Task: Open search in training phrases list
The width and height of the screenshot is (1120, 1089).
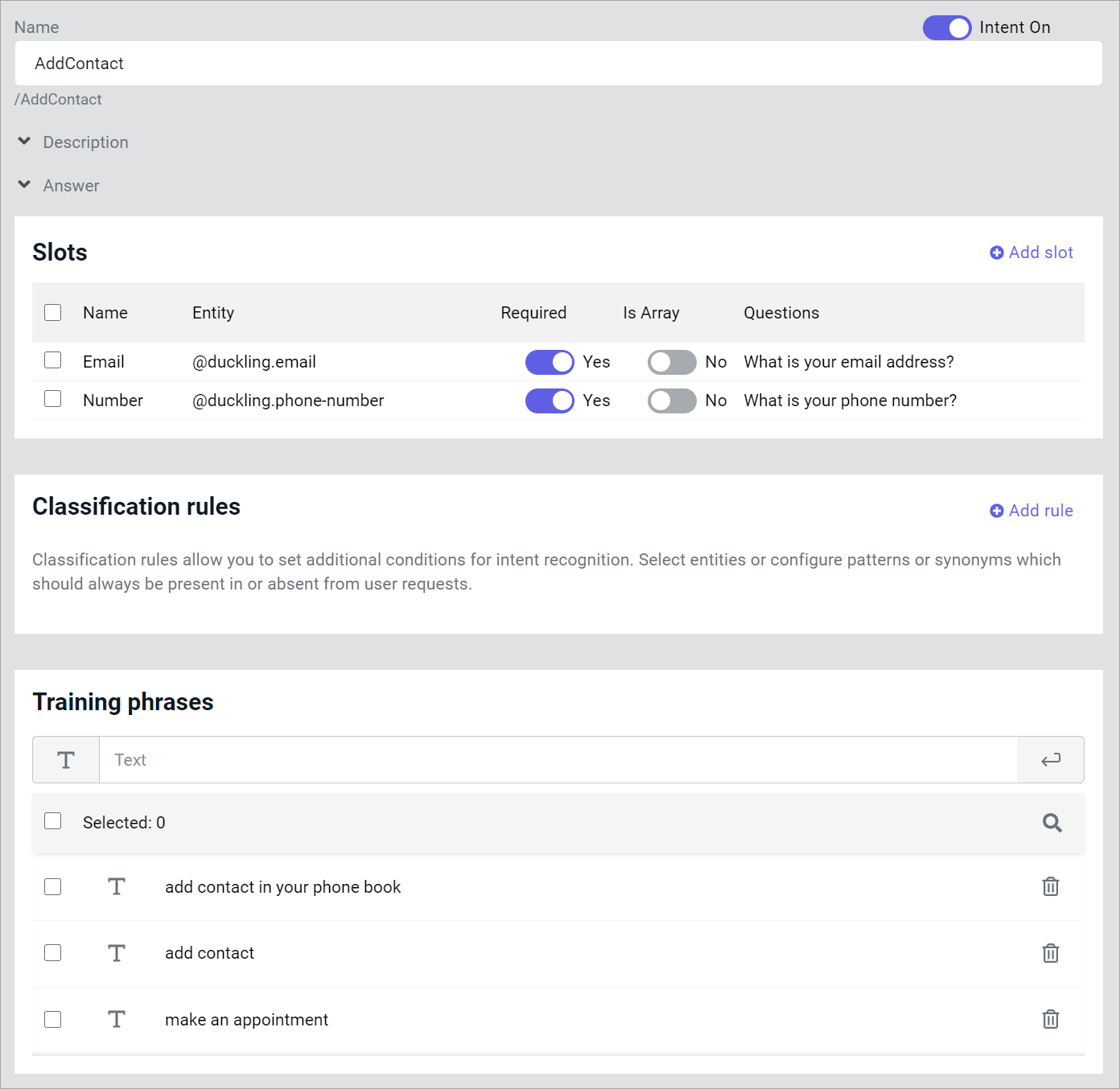Action: point(1052,823)
